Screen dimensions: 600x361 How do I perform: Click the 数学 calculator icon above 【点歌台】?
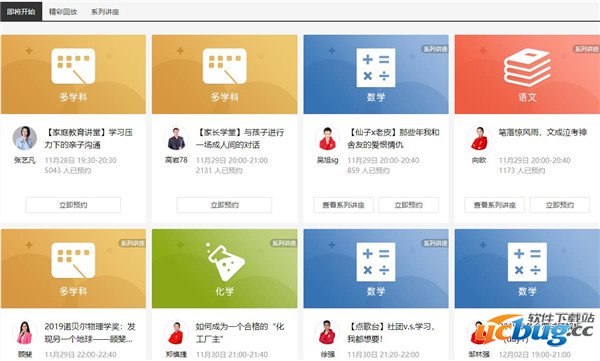pyautogui.click(x=376, y=262)
